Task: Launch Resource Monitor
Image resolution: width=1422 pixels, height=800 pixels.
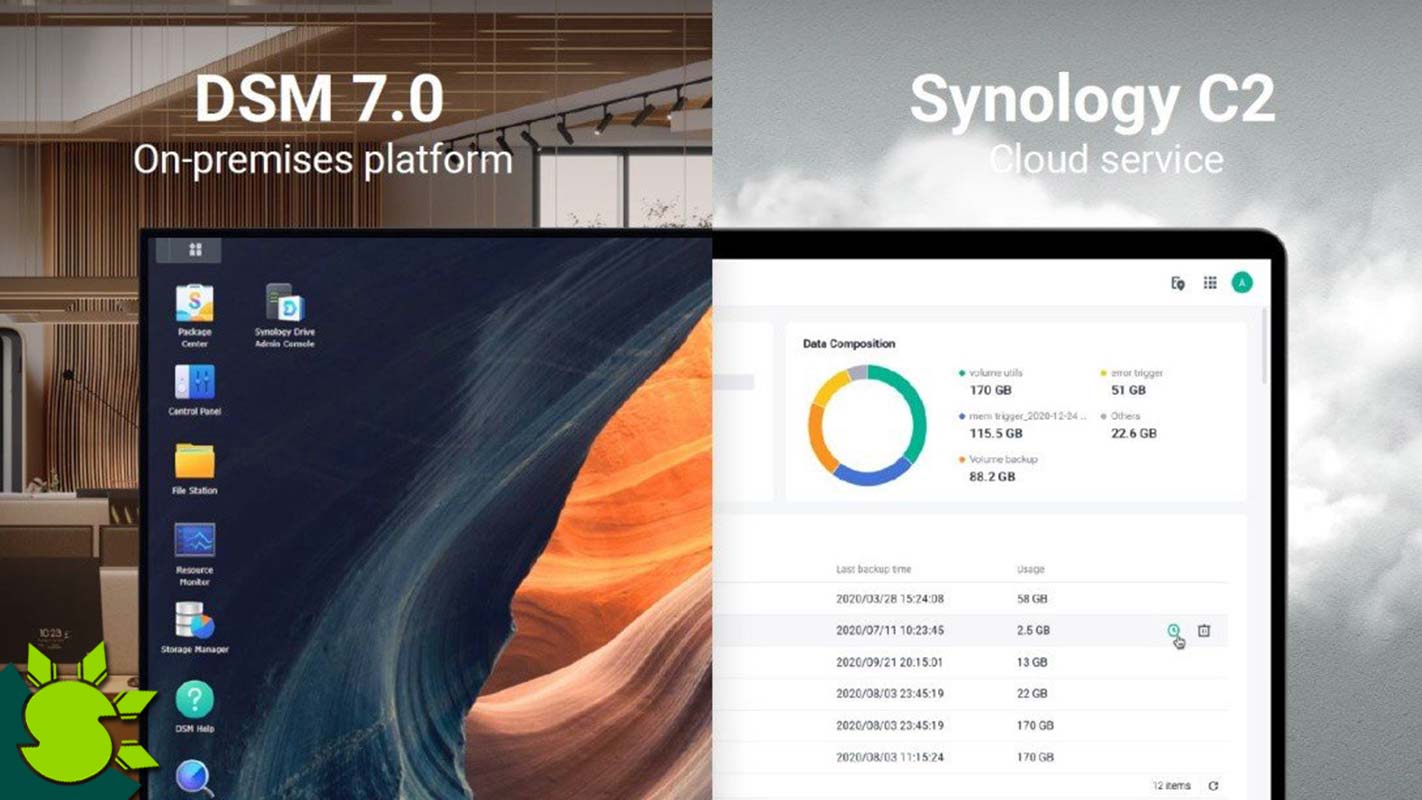Action: (x=195, y=554)
